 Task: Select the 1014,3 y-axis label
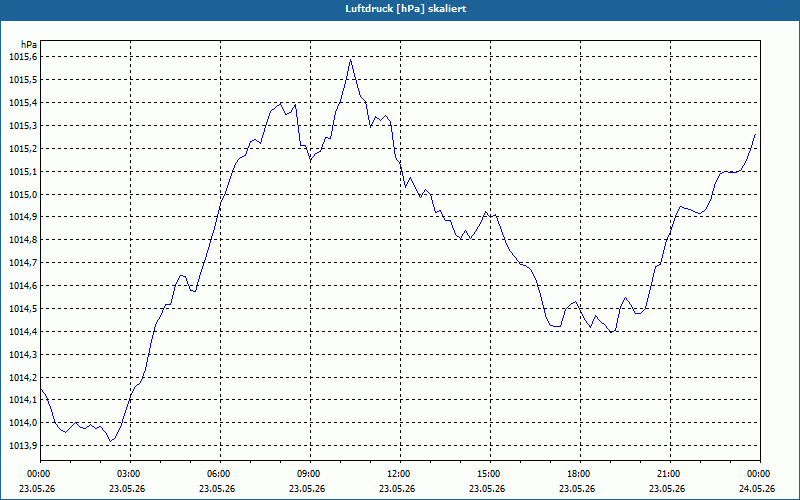click(x=23, y=355)
